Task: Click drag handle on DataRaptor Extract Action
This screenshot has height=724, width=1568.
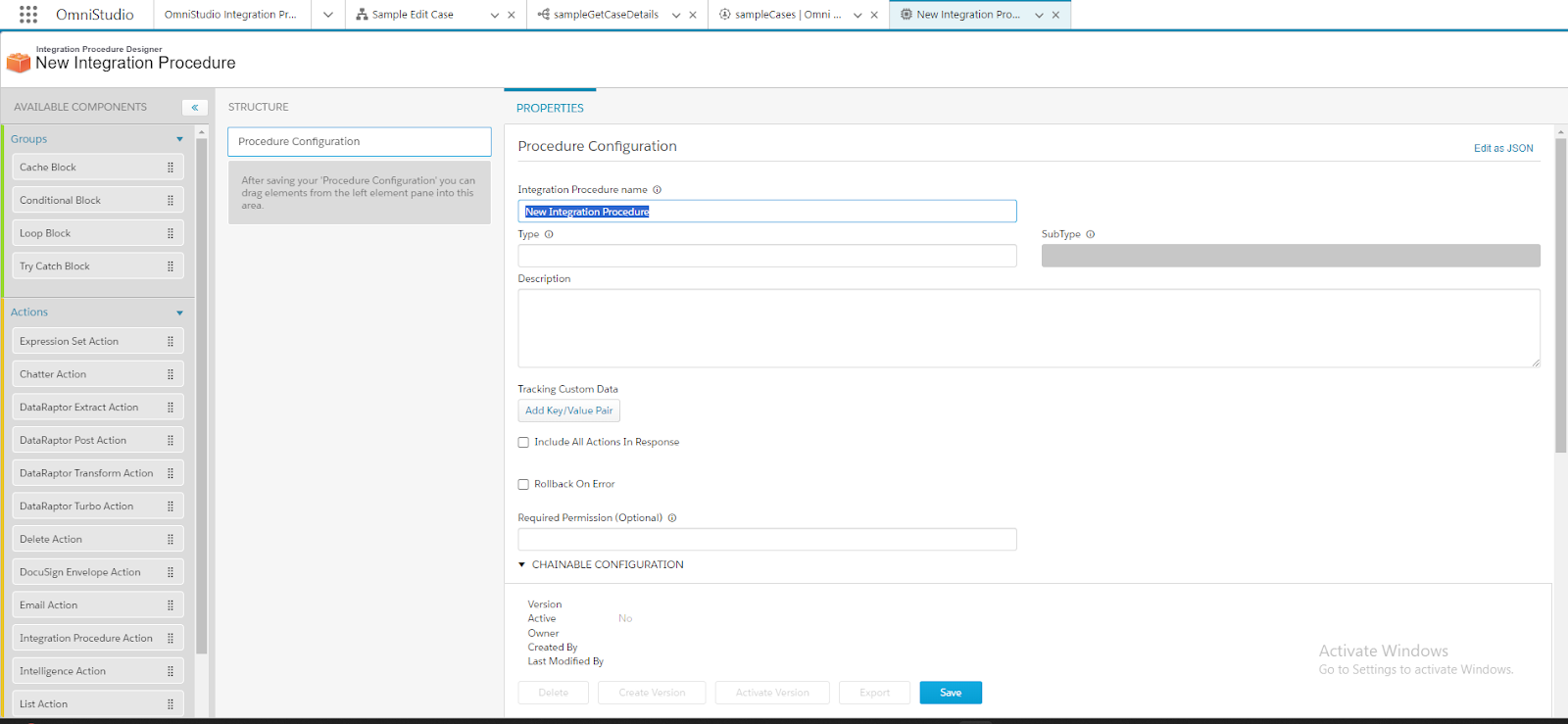Action: (x=171, y=408)
